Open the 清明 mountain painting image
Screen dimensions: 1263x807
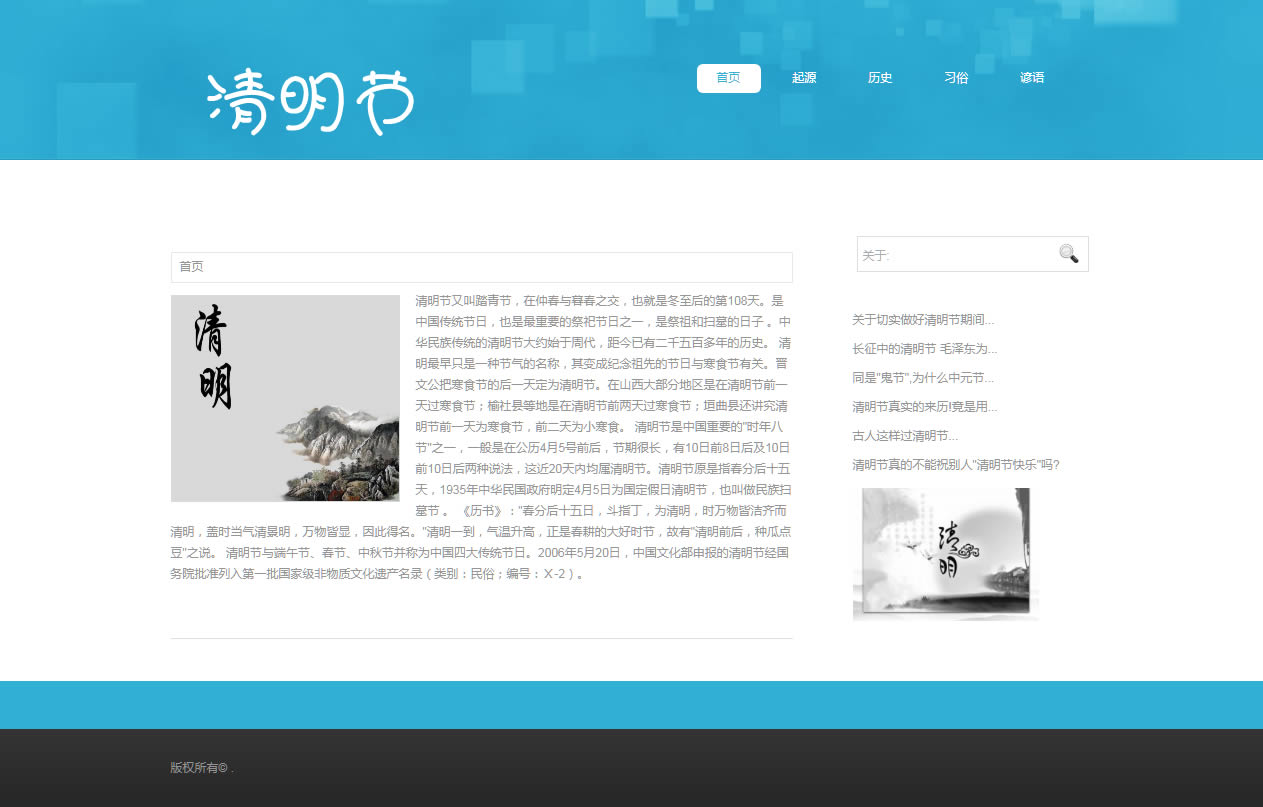pyautogui.click(x=285, y=398)
